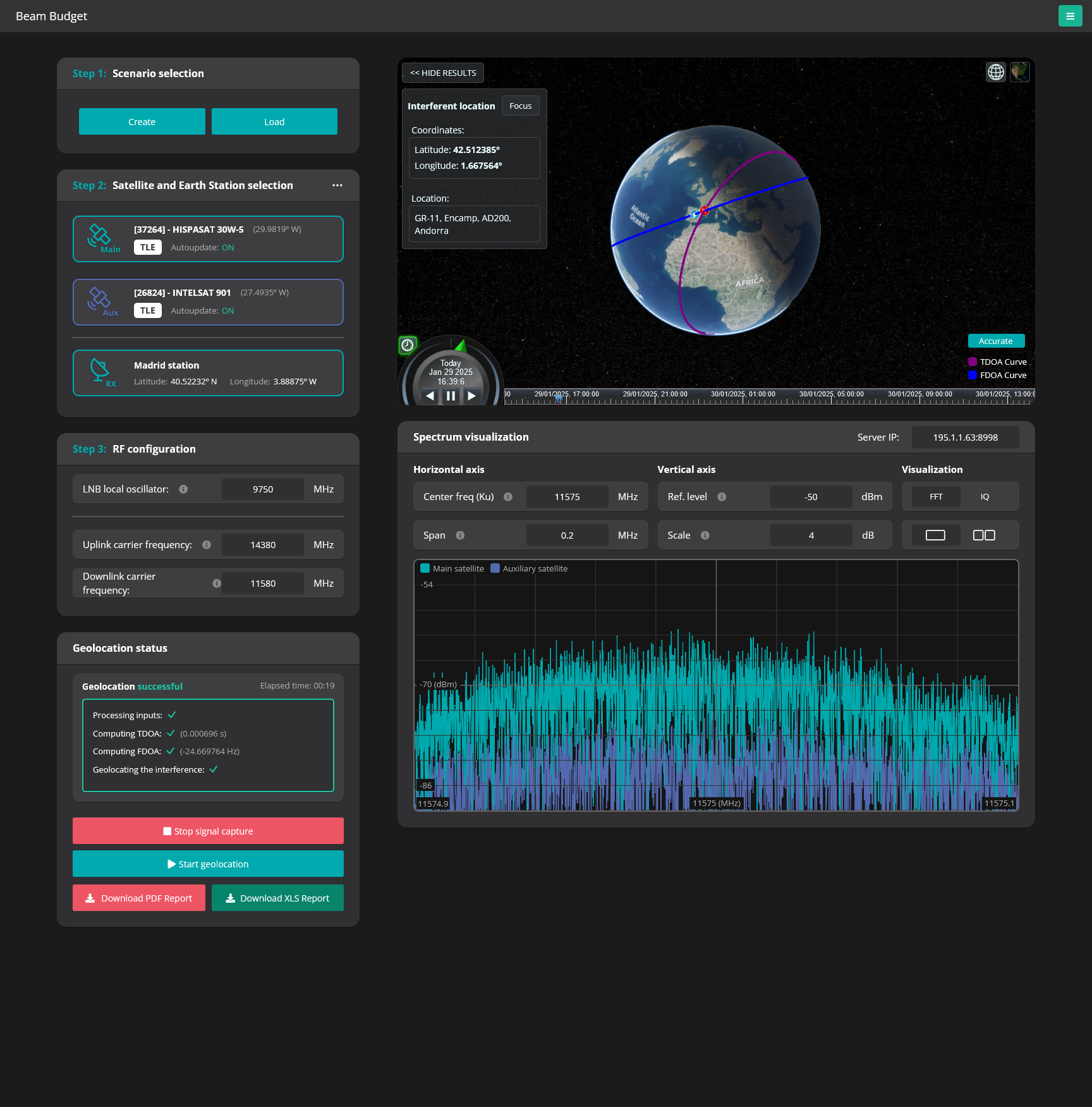1092x1107 pixels.
Task: Download the PDF Report
Action: [139, 898]
